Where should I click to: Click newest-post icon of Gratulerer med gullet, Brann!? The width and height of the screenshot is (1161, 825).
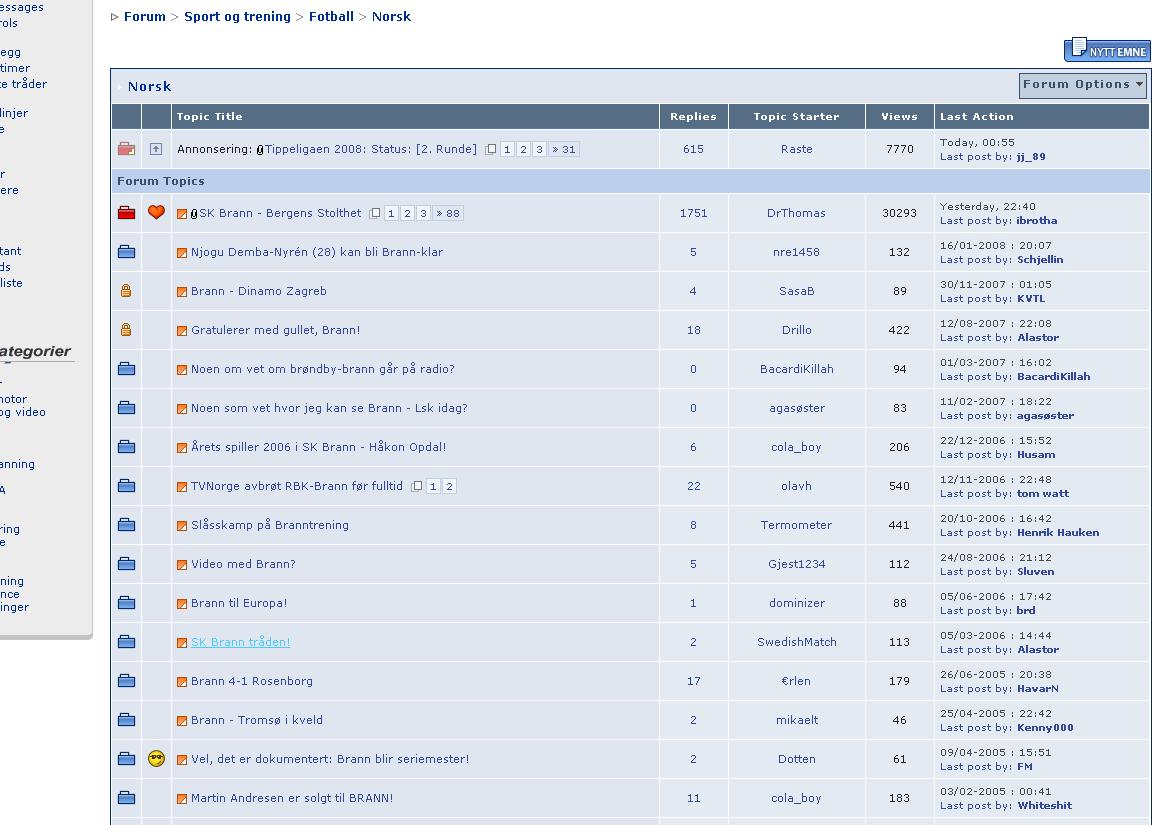pos(181,331)
